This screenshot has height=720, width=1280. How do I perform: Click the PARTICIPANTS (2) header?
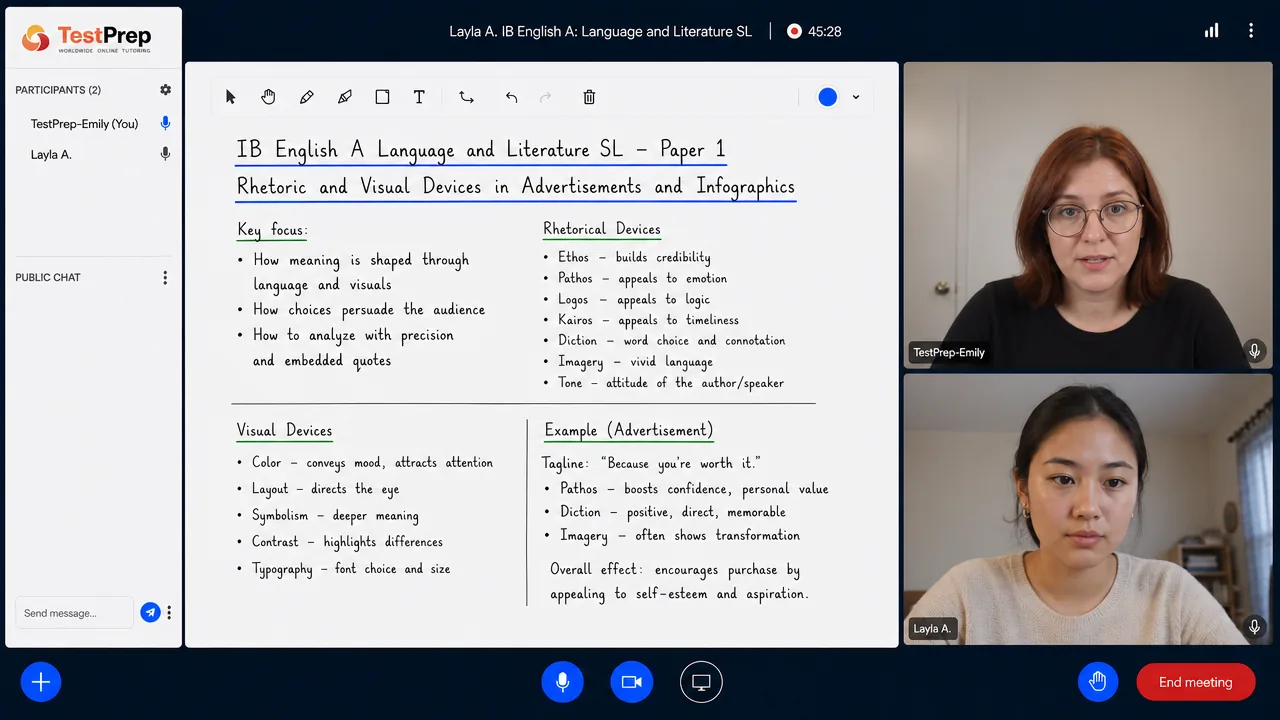tap(58, 90)
